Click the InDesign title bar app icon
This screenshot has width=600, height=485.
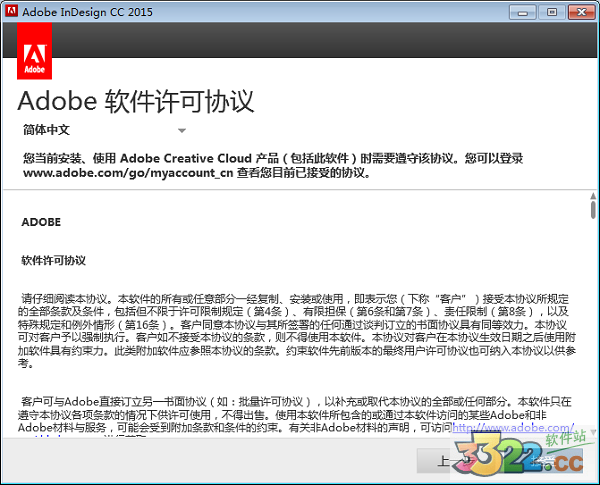click(11, 11)
